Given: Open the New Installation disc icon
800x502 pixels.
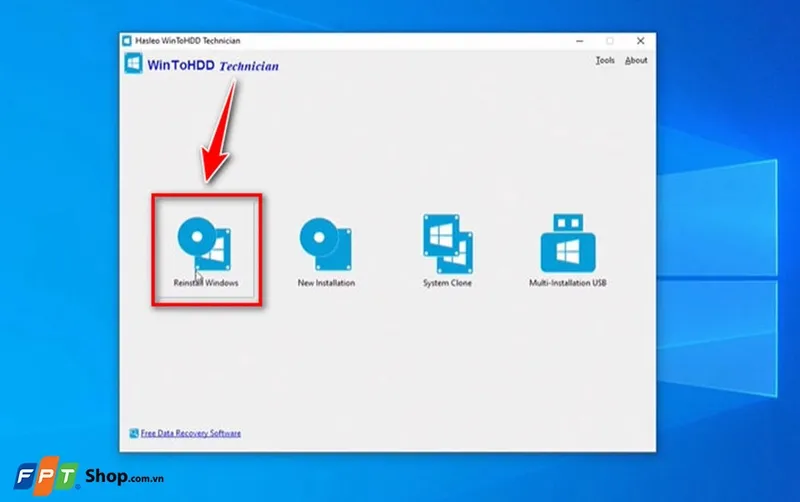Looking at the screenshot, I should [x=326, y=243].
